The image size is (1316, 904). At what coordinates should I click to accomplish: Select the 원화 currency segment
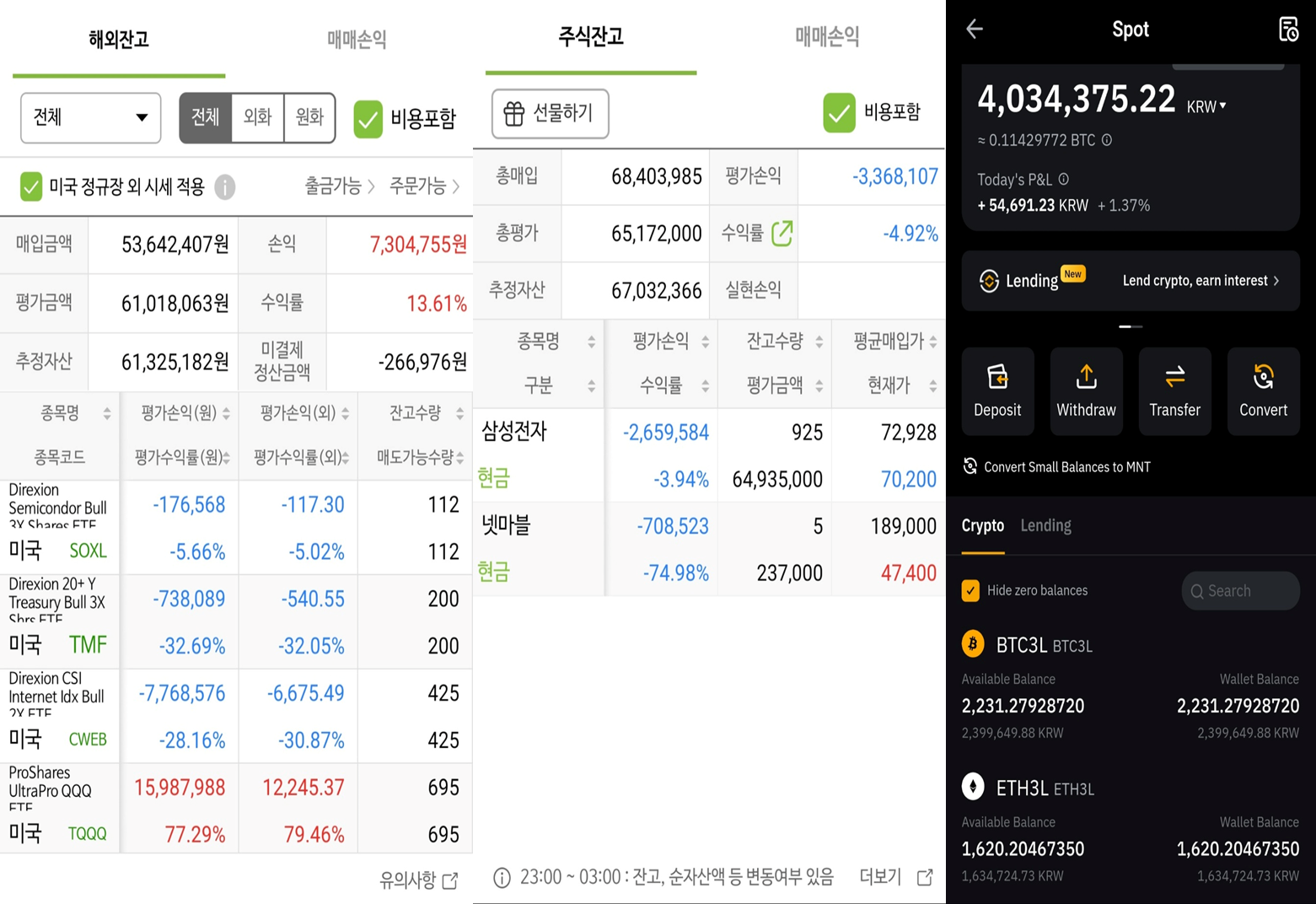tap(310, 117)
